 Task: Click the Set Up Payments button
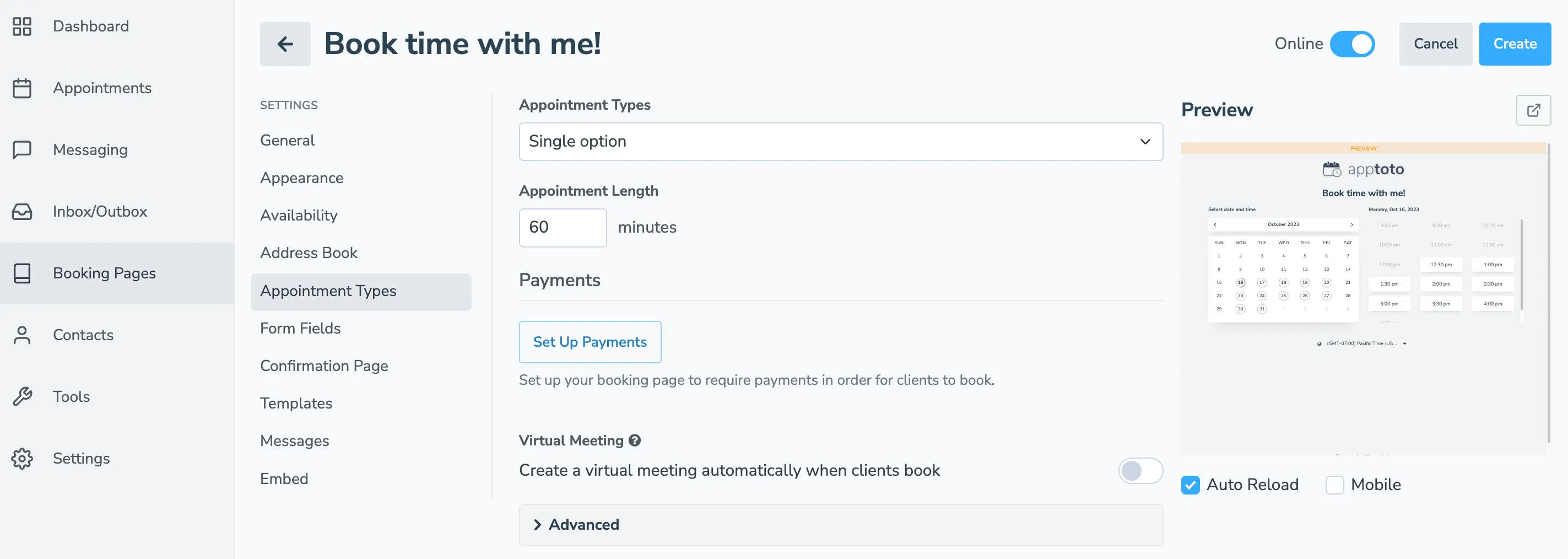click(590, 342)
